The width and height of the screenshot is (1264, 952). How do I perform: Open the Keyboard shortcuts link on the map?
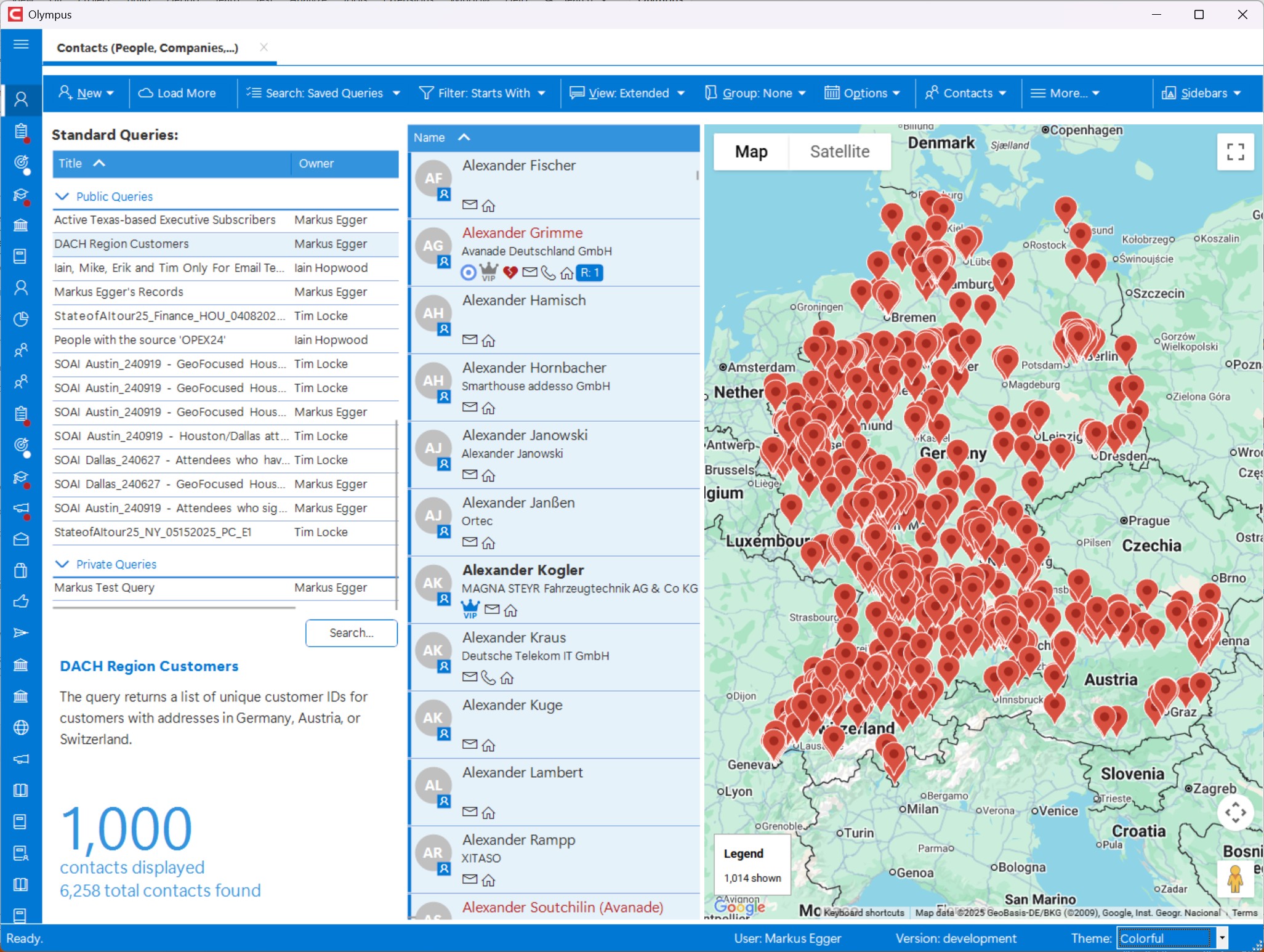coord(864,913)
